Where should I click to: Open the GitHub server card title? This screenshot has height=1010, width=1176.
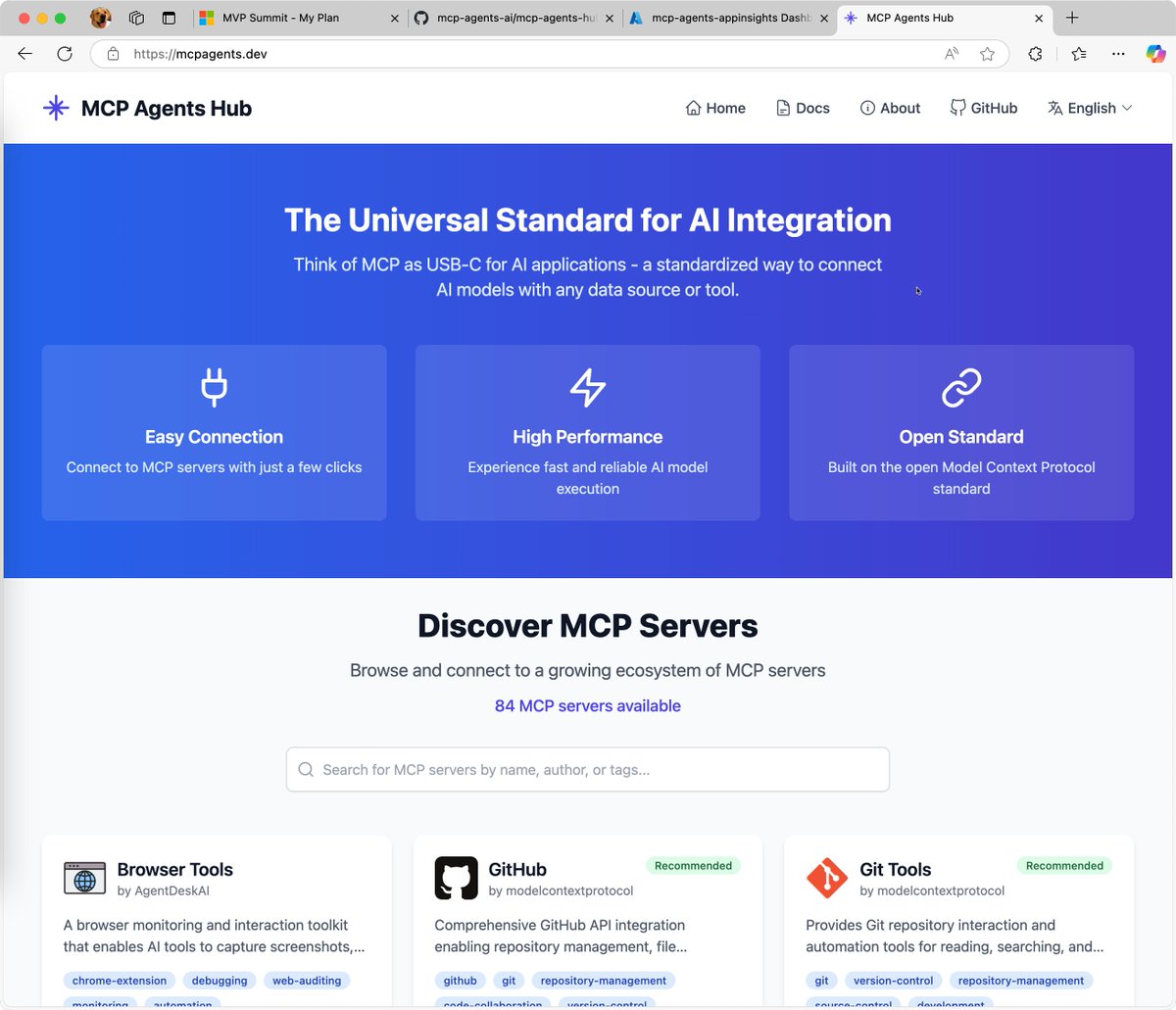(x=517, y=869)
